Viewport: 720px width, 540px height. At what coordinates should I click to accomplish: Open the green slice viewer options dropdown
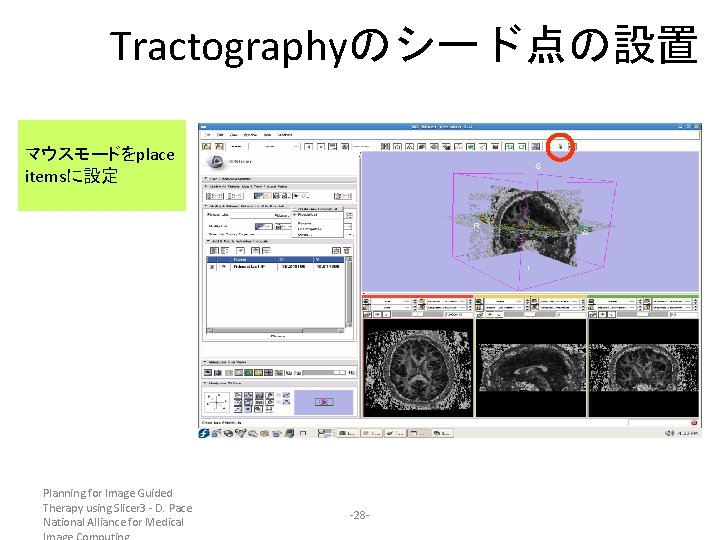[612, 315]
